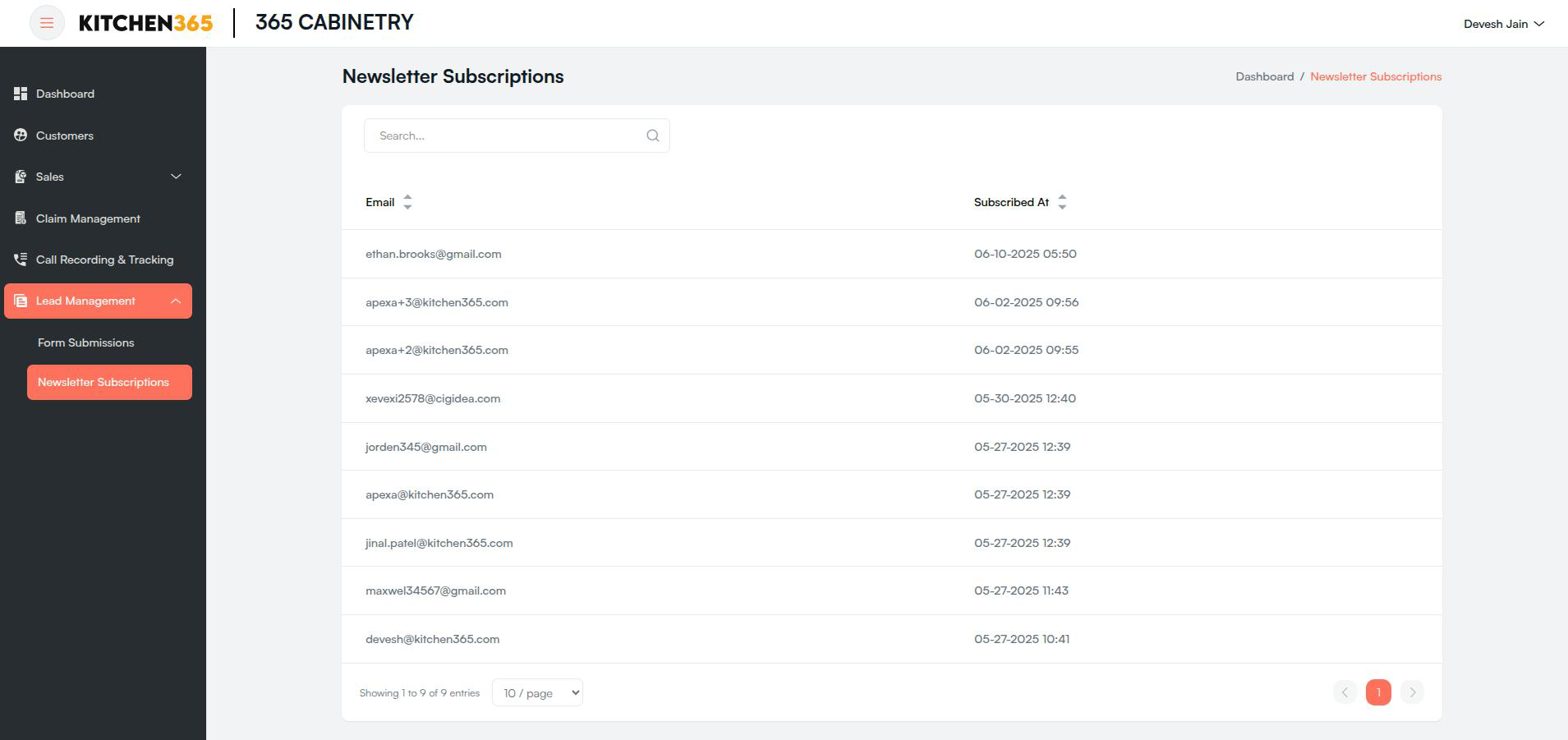Click the 05-27-2025 10:41 date cell
Screen dimensions: 1568x740
tap(1022, 639)
